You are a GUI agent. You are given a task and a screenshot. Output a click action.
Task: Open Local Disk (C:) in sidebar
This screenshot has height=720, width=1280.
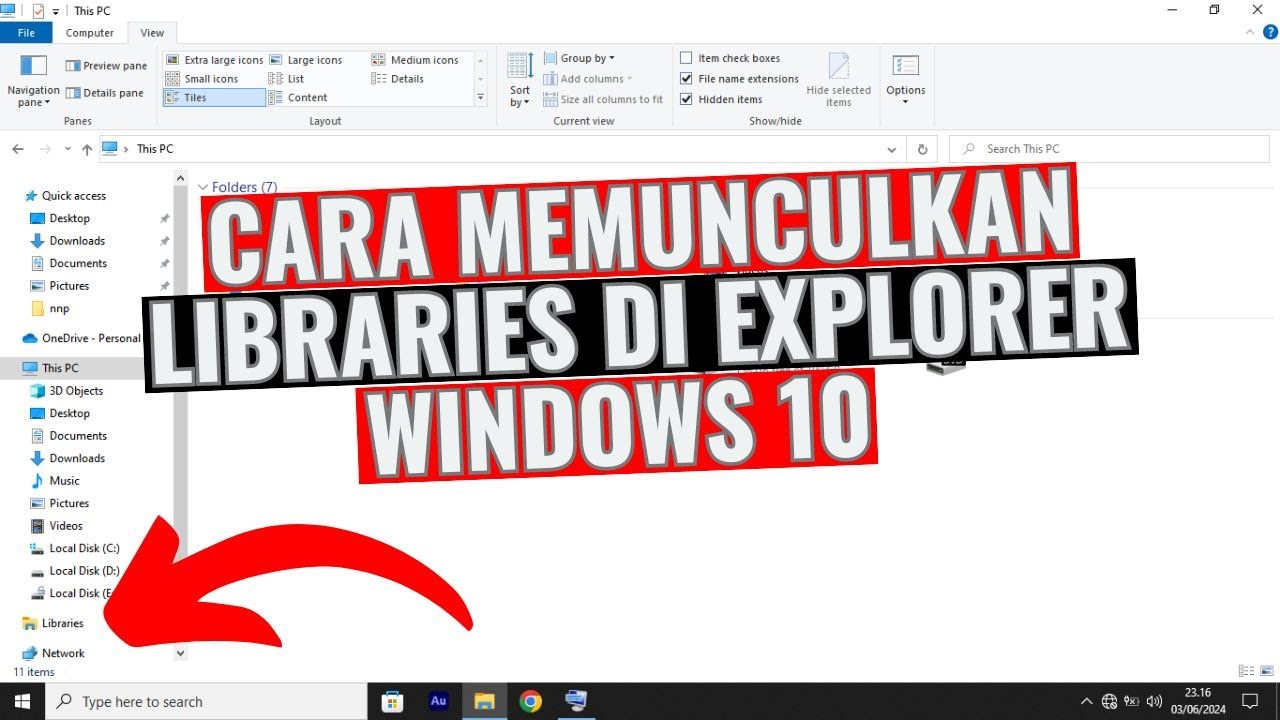click(x=84, y=548)
